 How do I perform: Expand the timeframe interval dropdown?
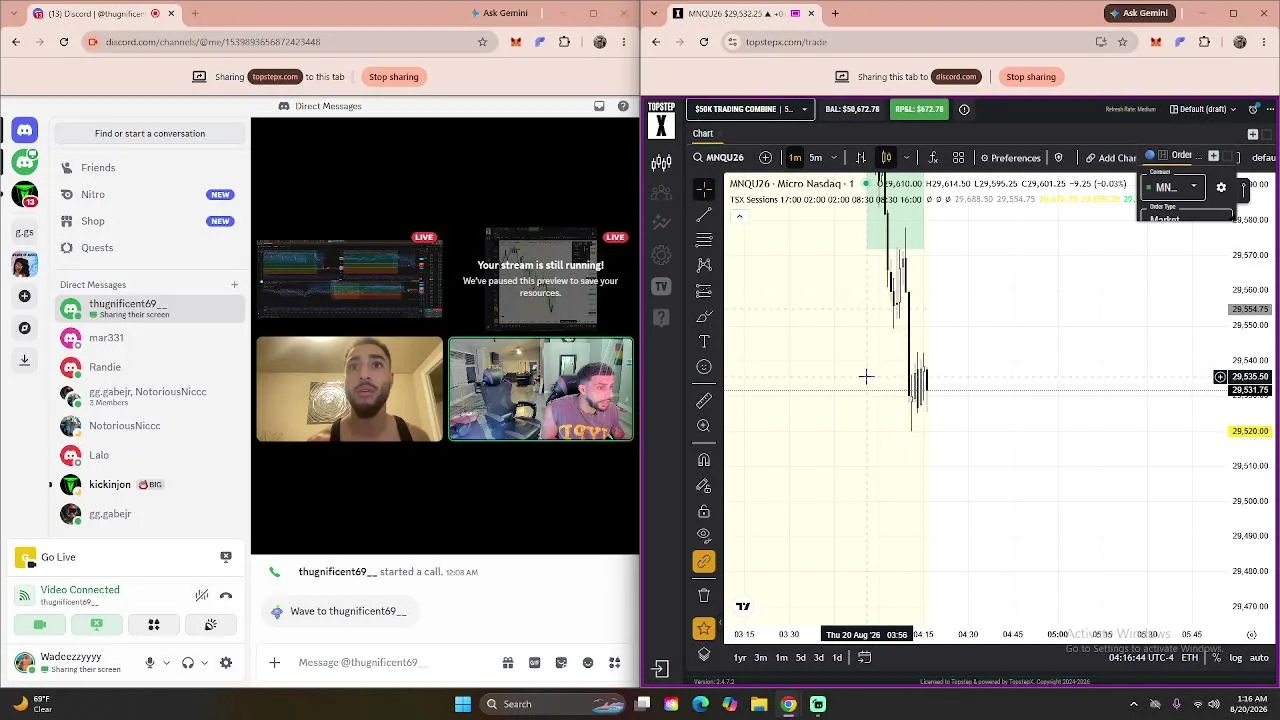click(x=834, y=158)
